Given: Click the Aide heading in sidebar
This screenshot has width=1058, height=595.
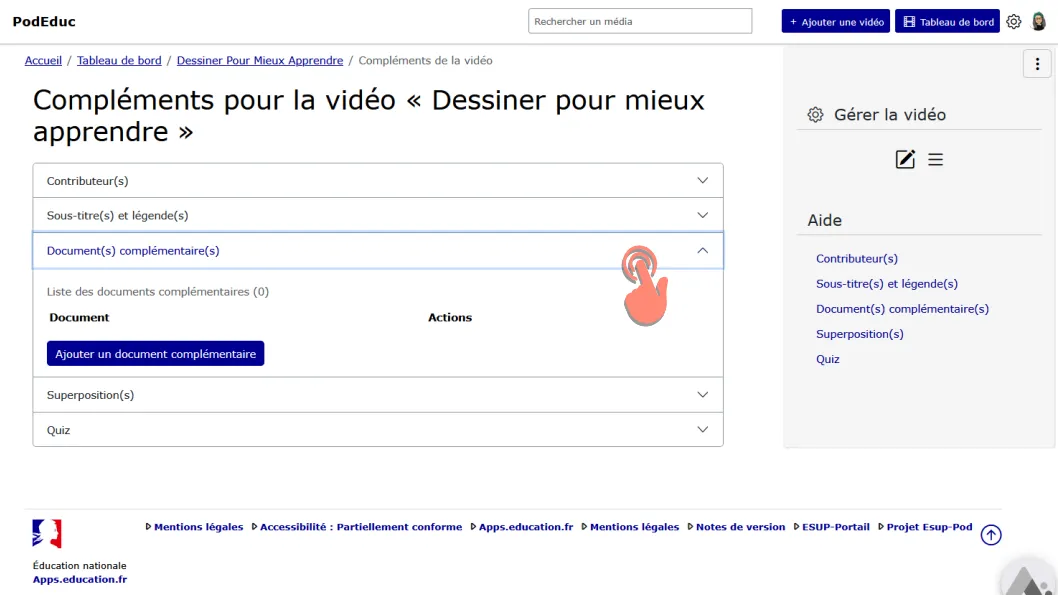Looking at the screenshot, I should pyautogui.click(x=825, y=220).
